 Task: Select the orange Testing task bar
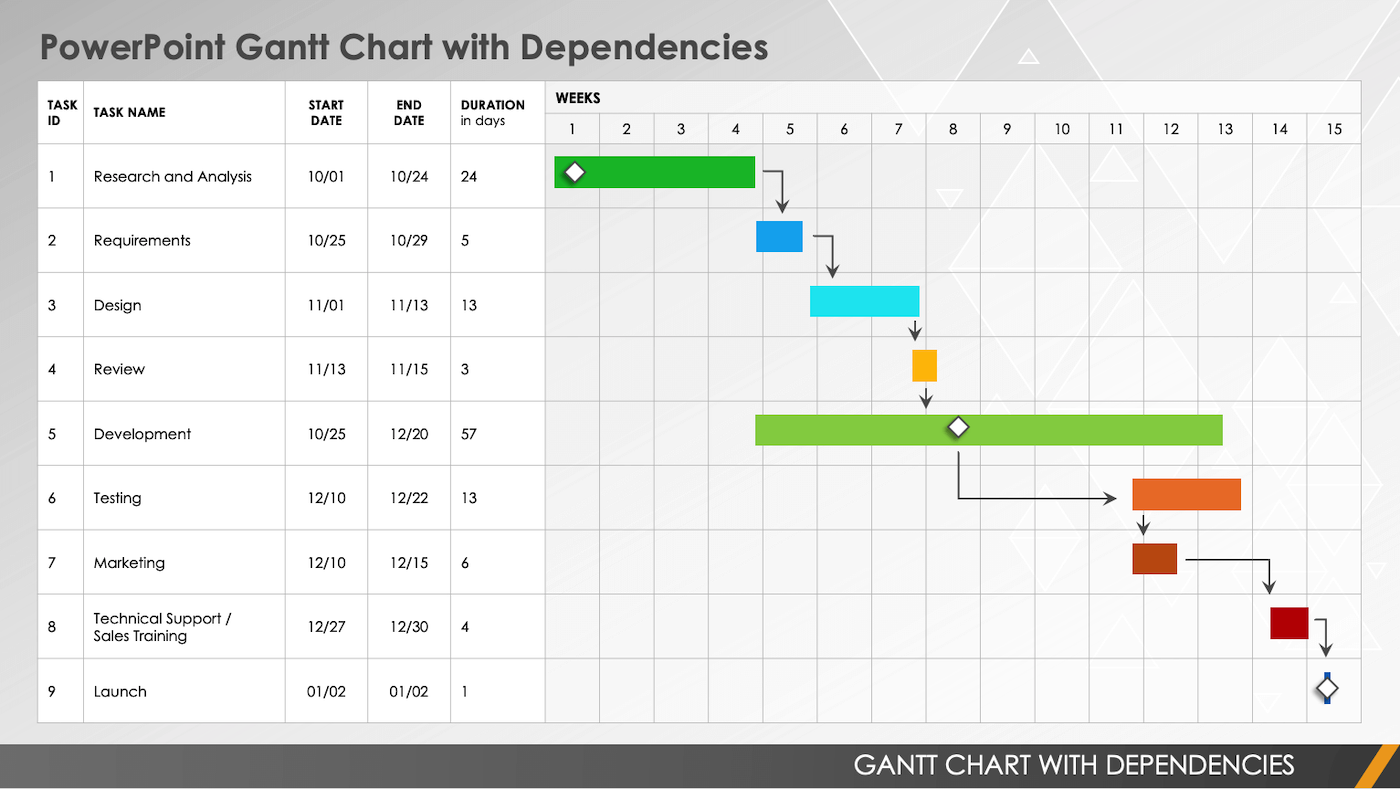1186,494
